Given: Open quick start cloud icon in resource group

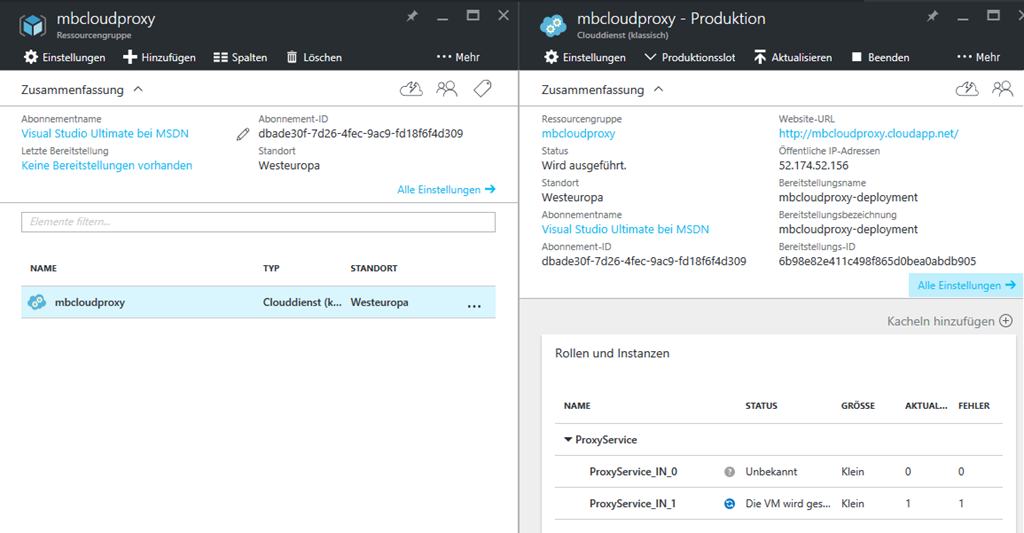Looking at the screenshot, I should coord(411,89).
